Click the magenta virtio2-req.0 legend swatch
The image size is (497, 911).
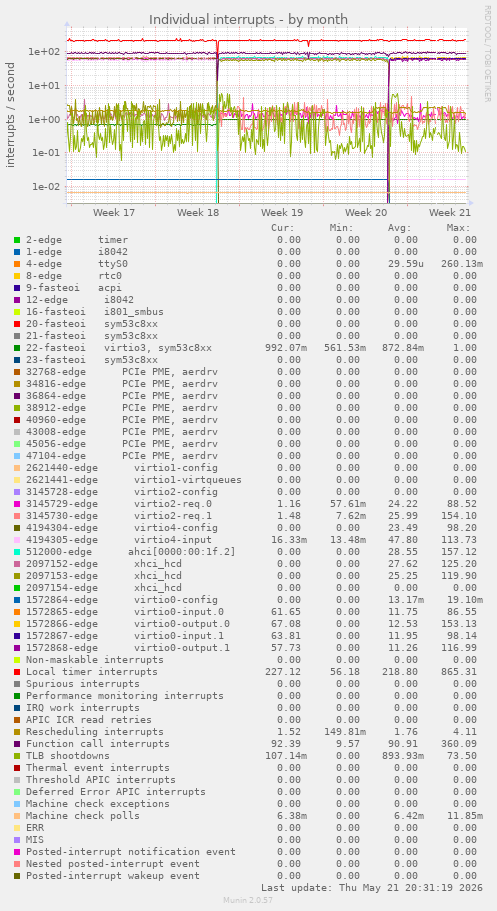pos(17,504)
